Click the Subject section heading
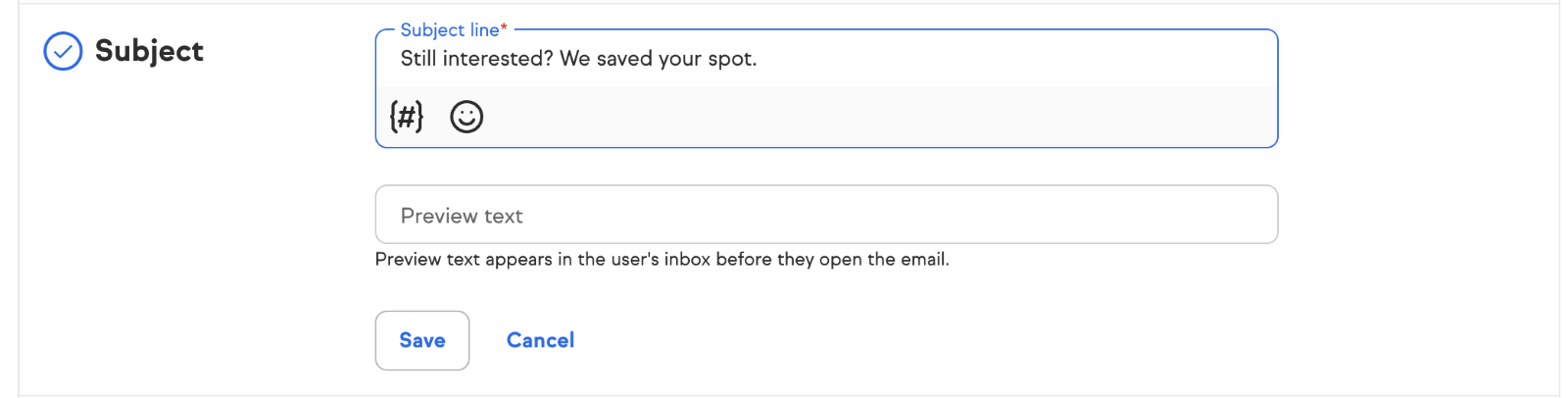1568x398 pixels. pos(149,51)
